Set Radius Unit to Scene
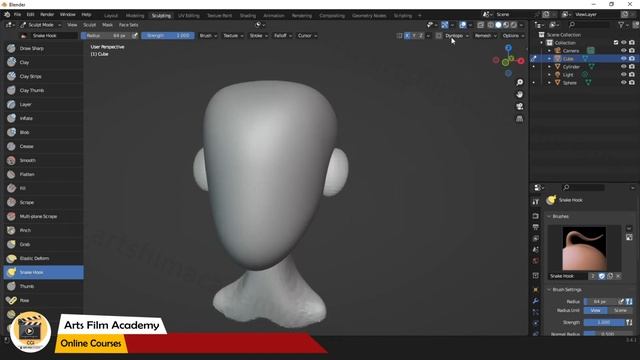Viewport: 640px width, 360px height. coord(620,311)
